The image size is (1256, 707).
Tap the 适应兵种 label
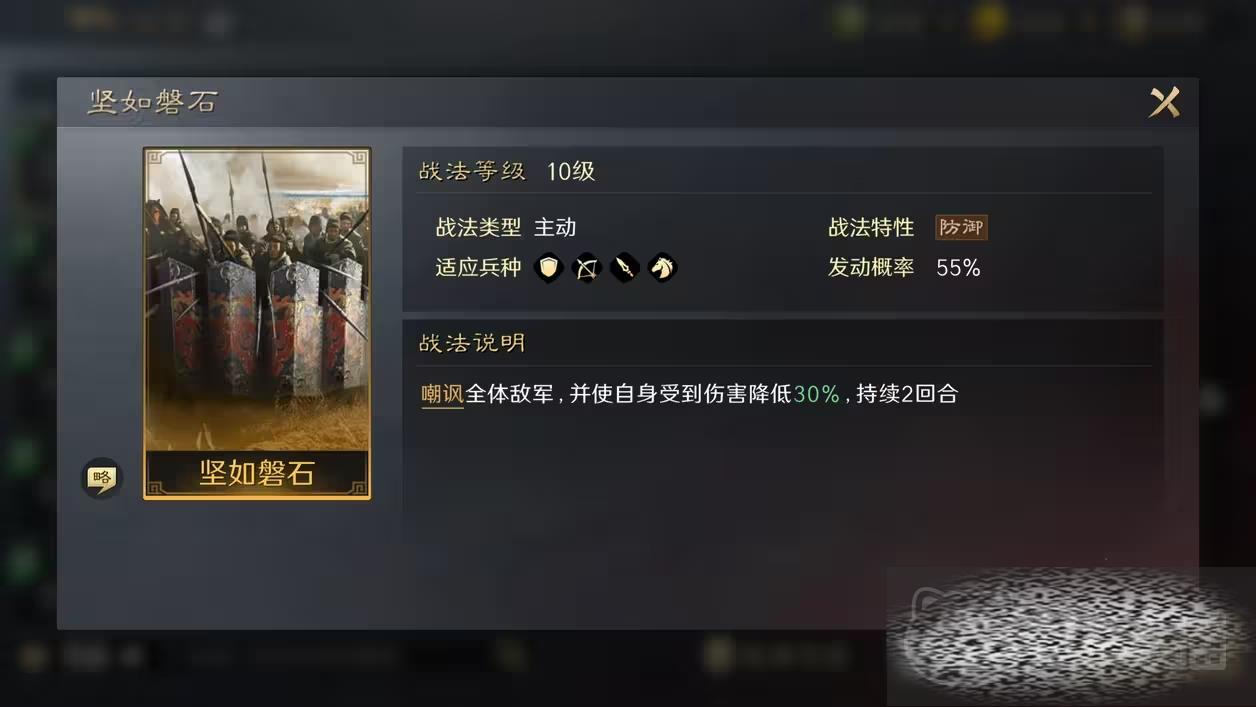pyautogui.click(x=478, y=268)
